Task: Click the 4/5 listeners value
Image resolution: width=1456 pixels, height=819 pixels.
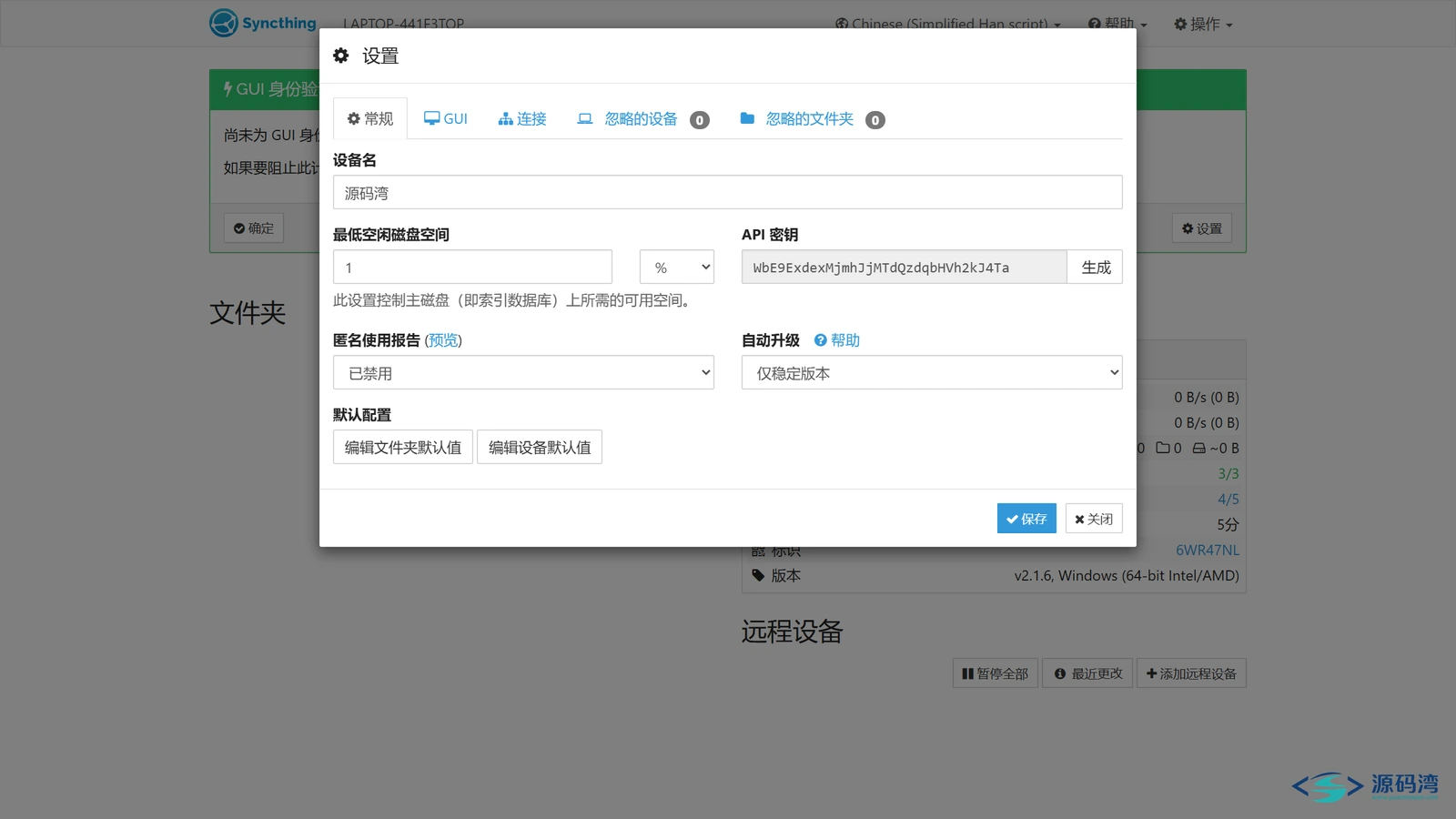Action: [1228, 499]
